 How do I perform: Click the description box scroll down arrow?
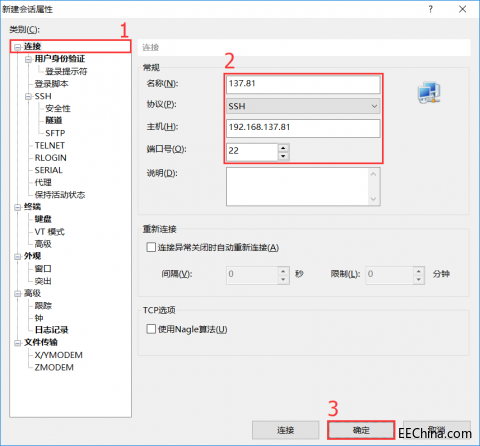[373, 199]
